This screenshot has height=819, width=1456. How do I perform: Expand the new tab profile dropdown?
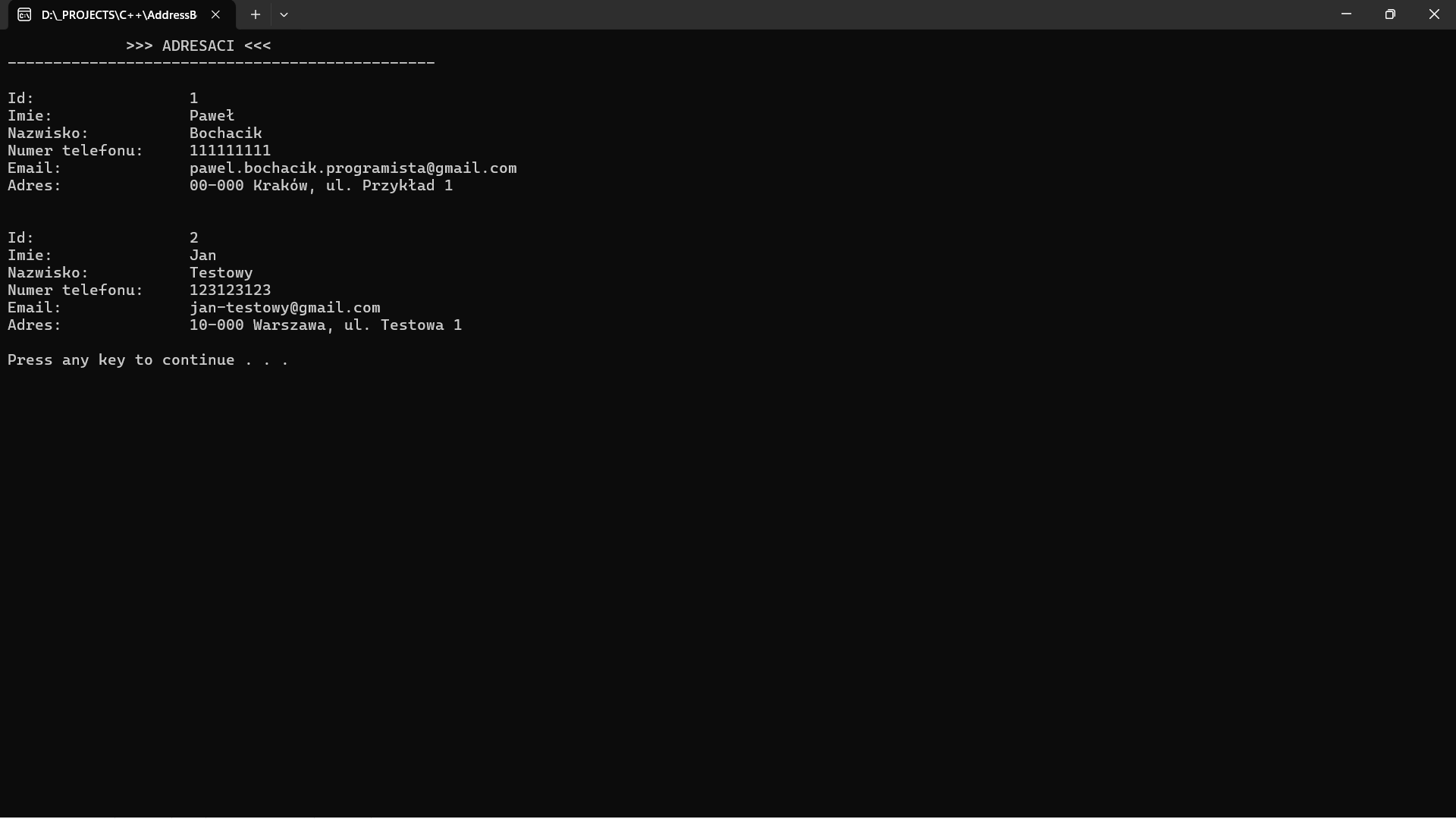(284, 15)
